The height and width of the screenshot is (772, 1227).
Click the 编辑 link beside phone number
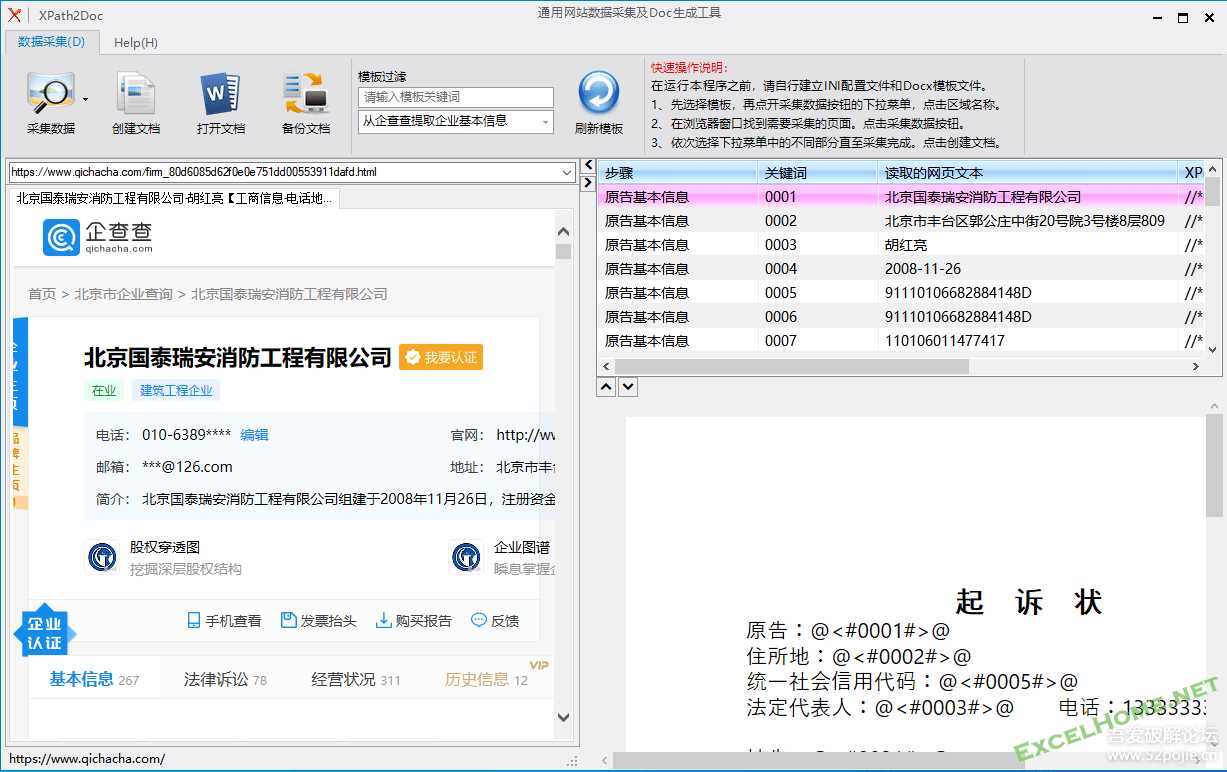[x=254, y=435]
